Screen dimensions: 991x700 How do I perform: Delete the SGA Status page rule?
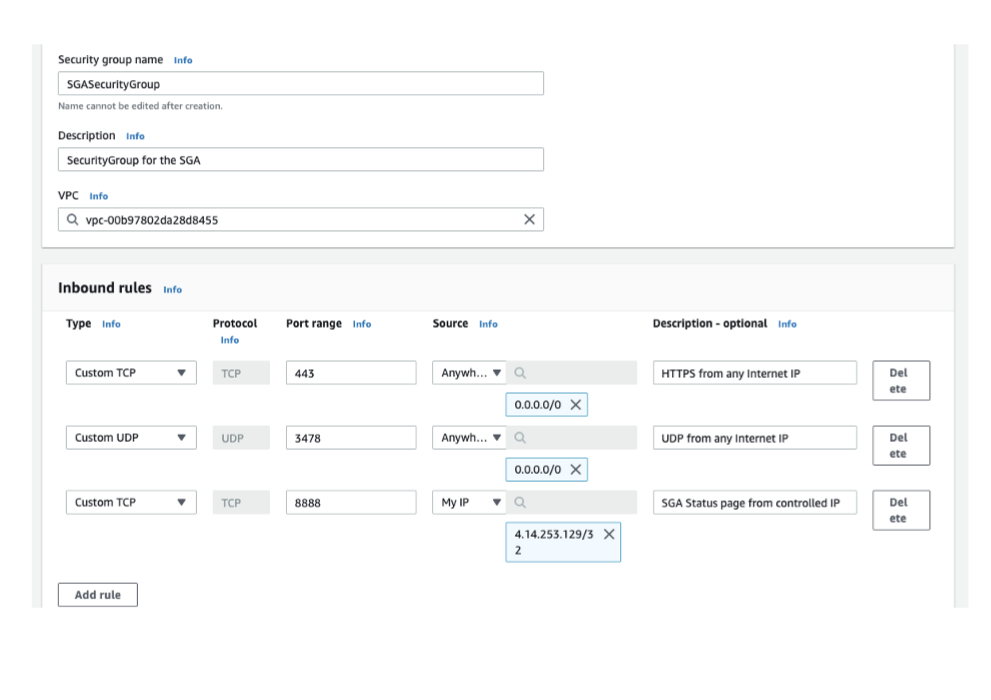(x=900, y=510)
